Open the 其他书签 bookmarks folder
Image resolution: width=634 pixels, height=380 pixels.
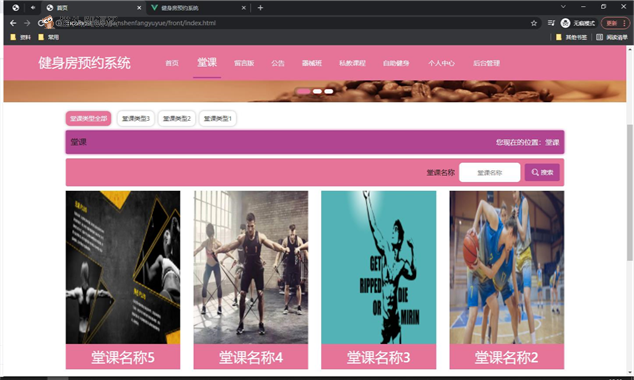tap(572, 37)
